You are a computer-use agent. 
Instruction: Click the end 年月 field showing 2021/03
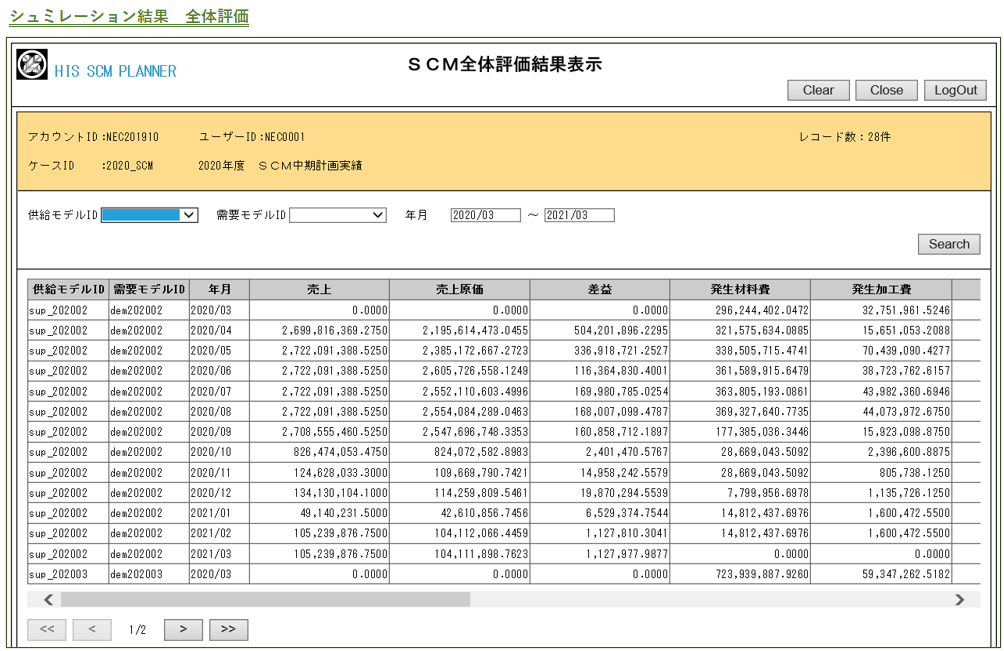tap(579, 215)
